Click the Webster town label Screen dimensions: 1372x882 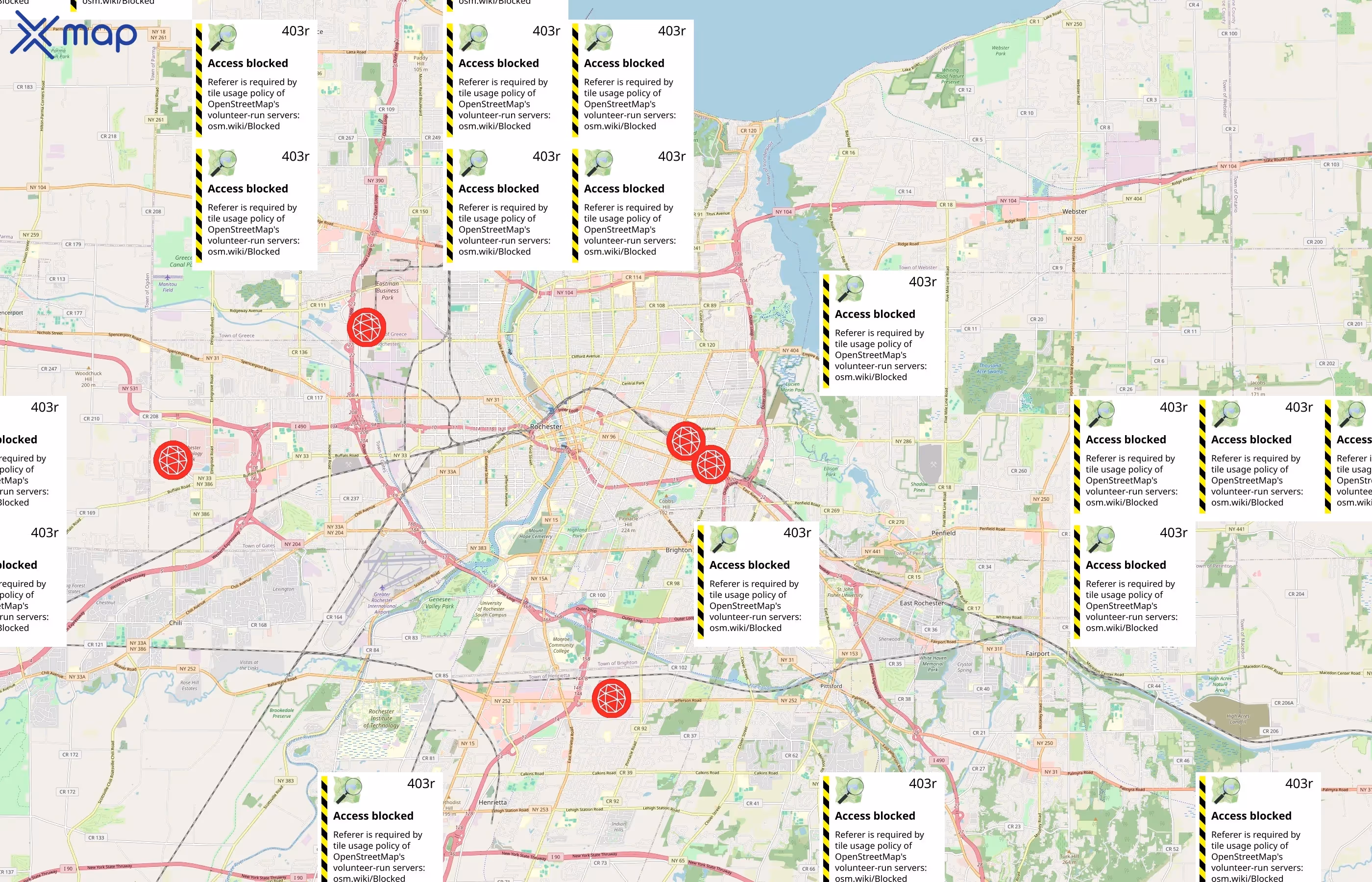click(x=1074, y=211)
